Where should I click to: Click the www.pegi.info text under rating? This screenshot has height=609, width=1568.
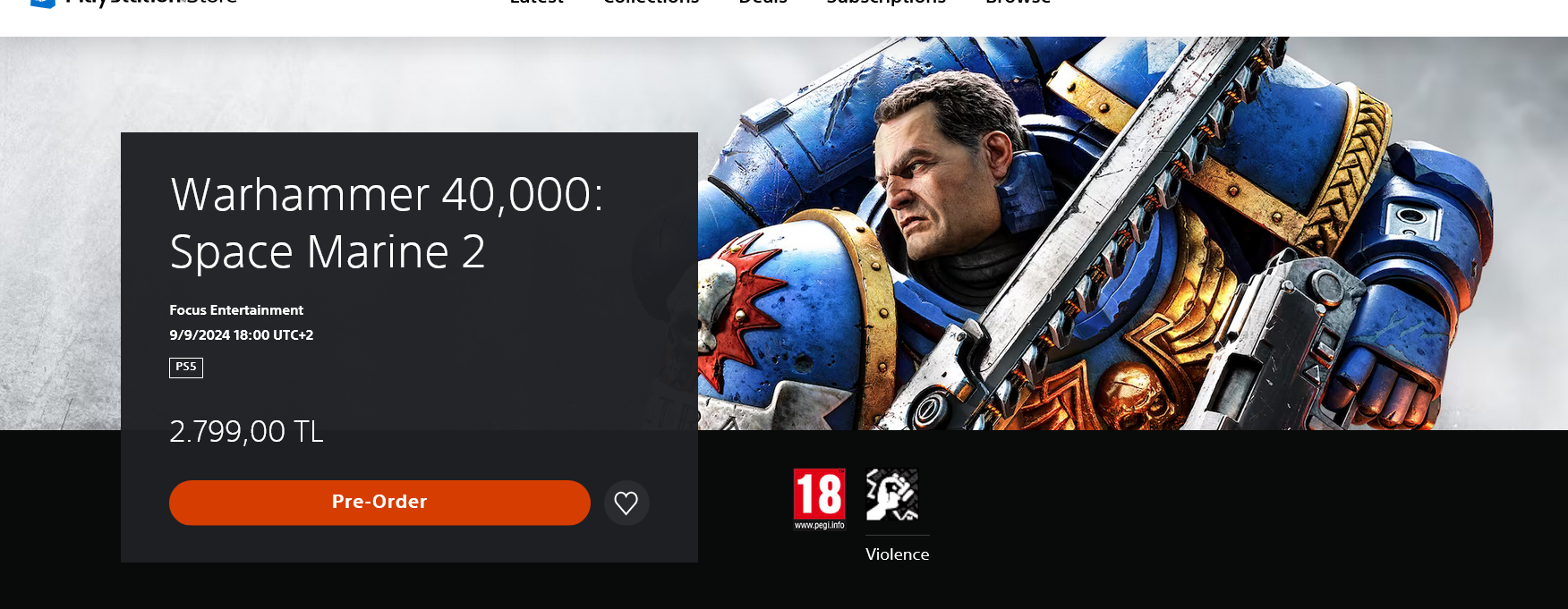(x=819, y=526)
